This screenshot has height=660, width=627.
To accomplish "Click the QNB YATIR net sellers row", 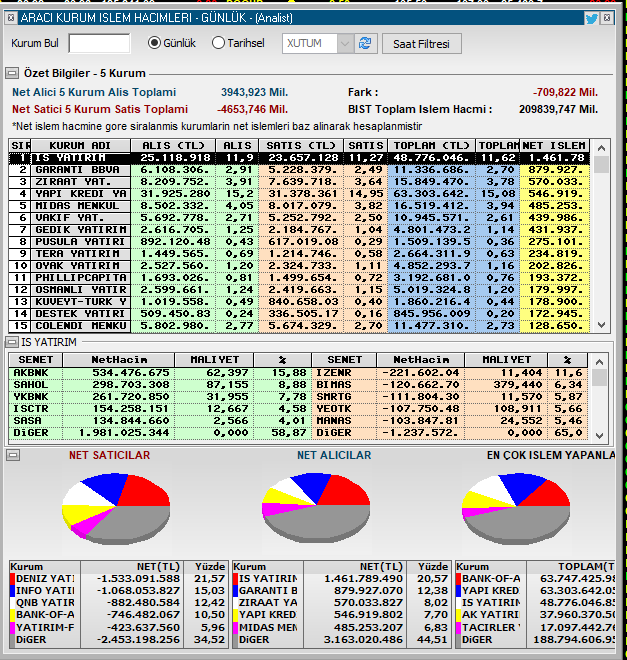I will (119, 603).
